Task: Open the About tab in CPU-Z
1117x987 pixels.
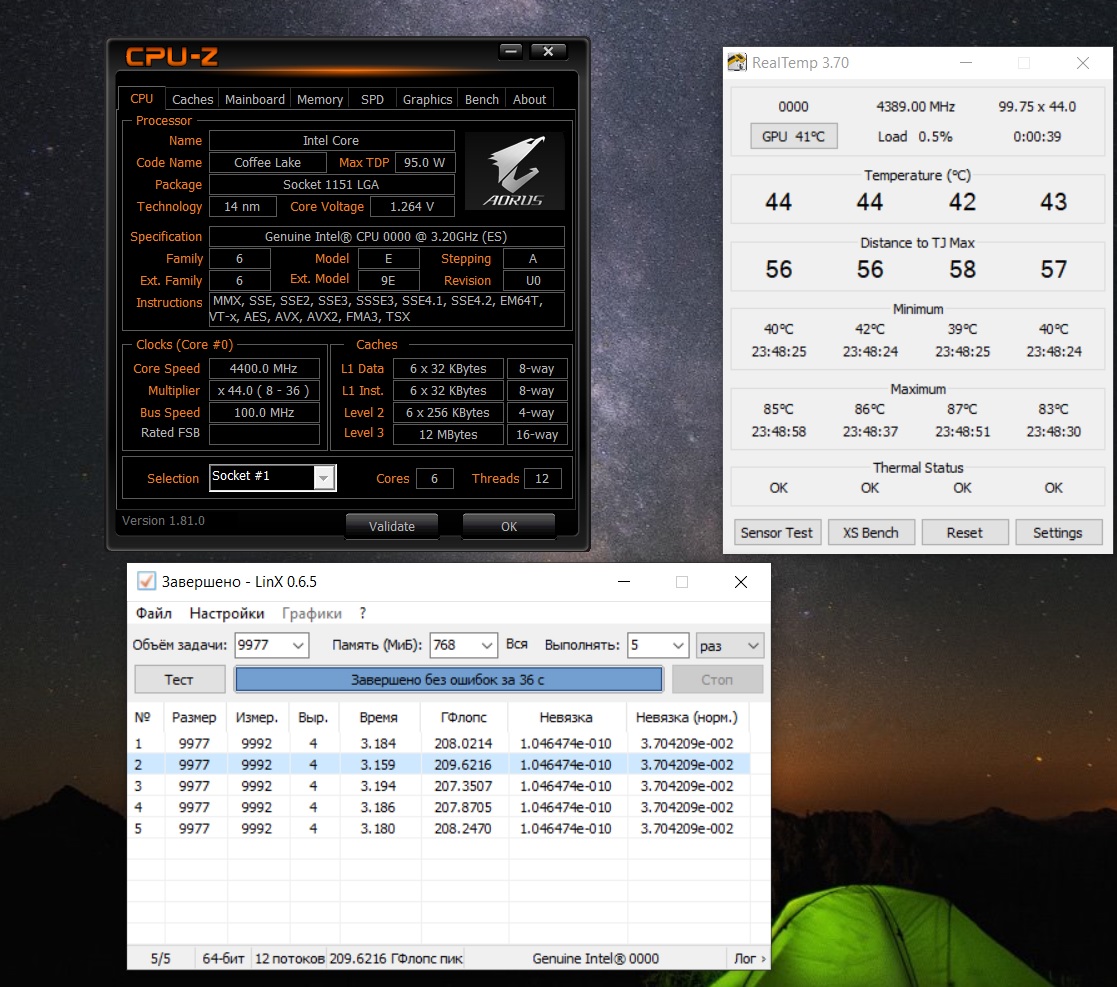Action: tap(529, 100)
